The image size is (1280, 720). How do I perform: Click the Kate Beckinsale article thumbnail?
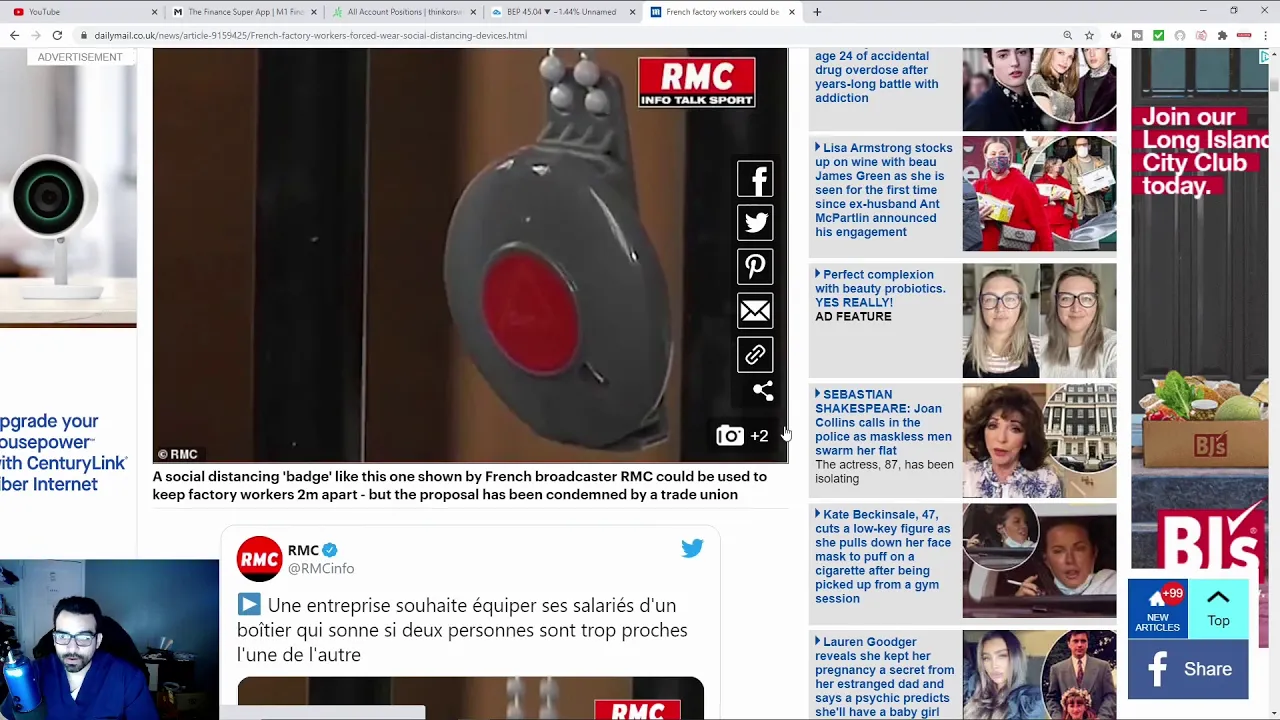tap(1039, 561)
